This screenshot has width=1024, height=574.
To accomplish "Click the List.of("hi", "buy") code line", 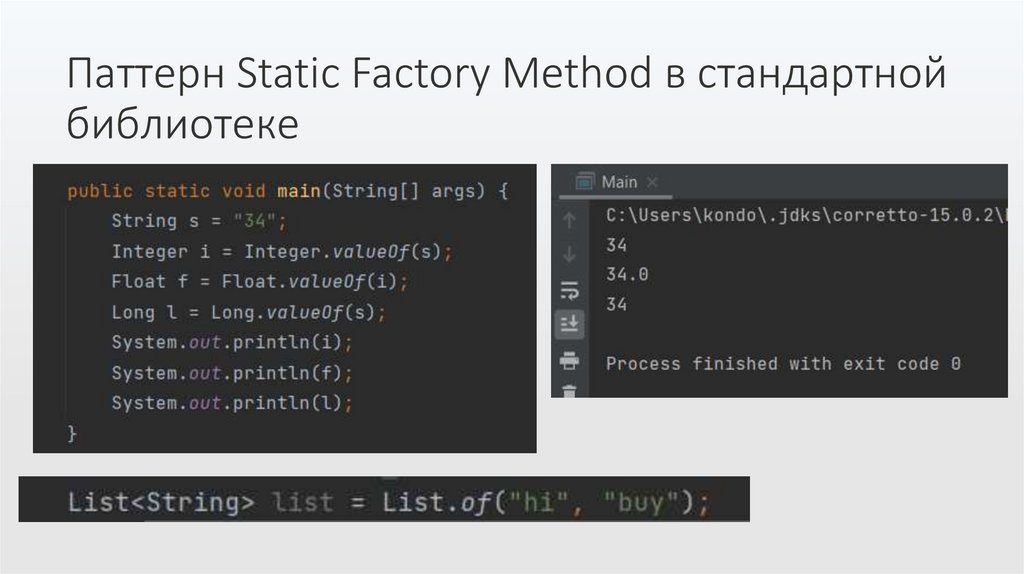I will pyautogui.click(x=388, y=502).
